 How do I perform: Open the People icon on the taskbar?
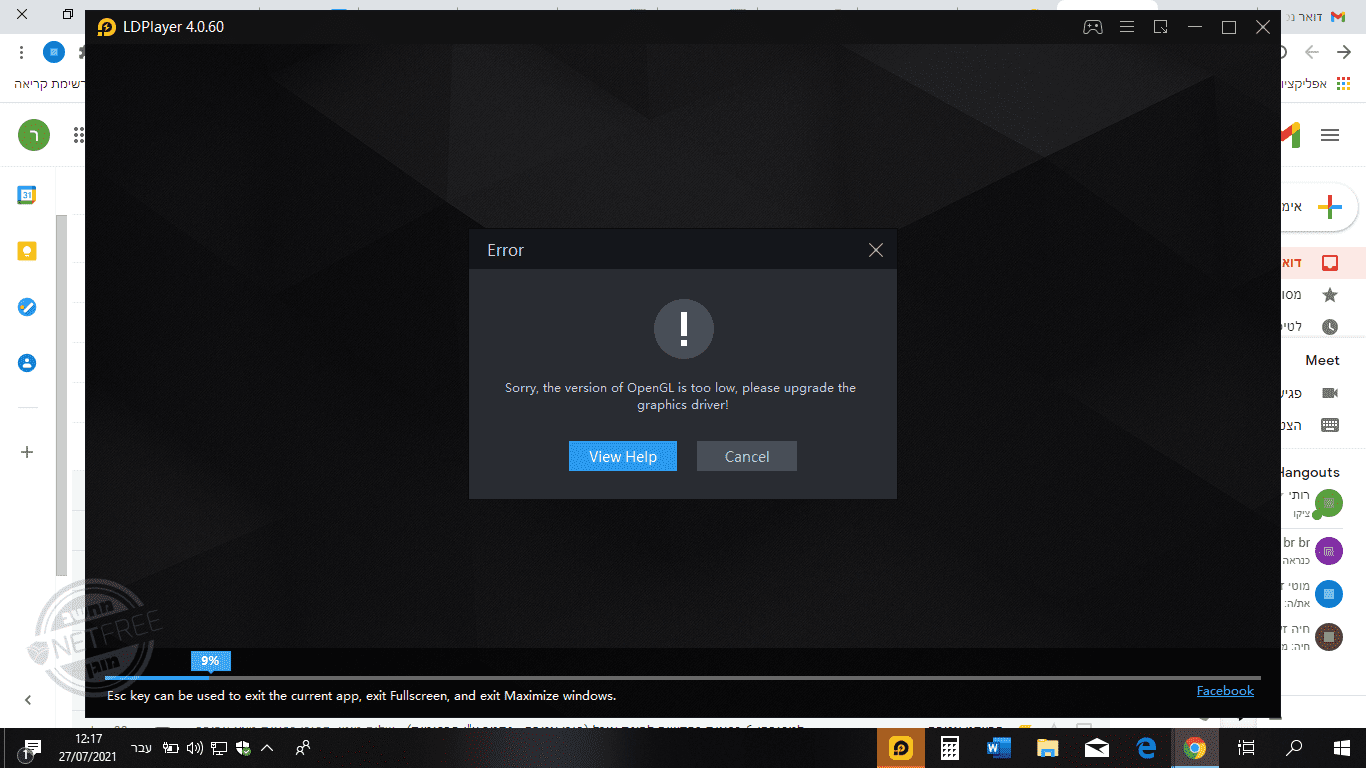coord(303,748)
